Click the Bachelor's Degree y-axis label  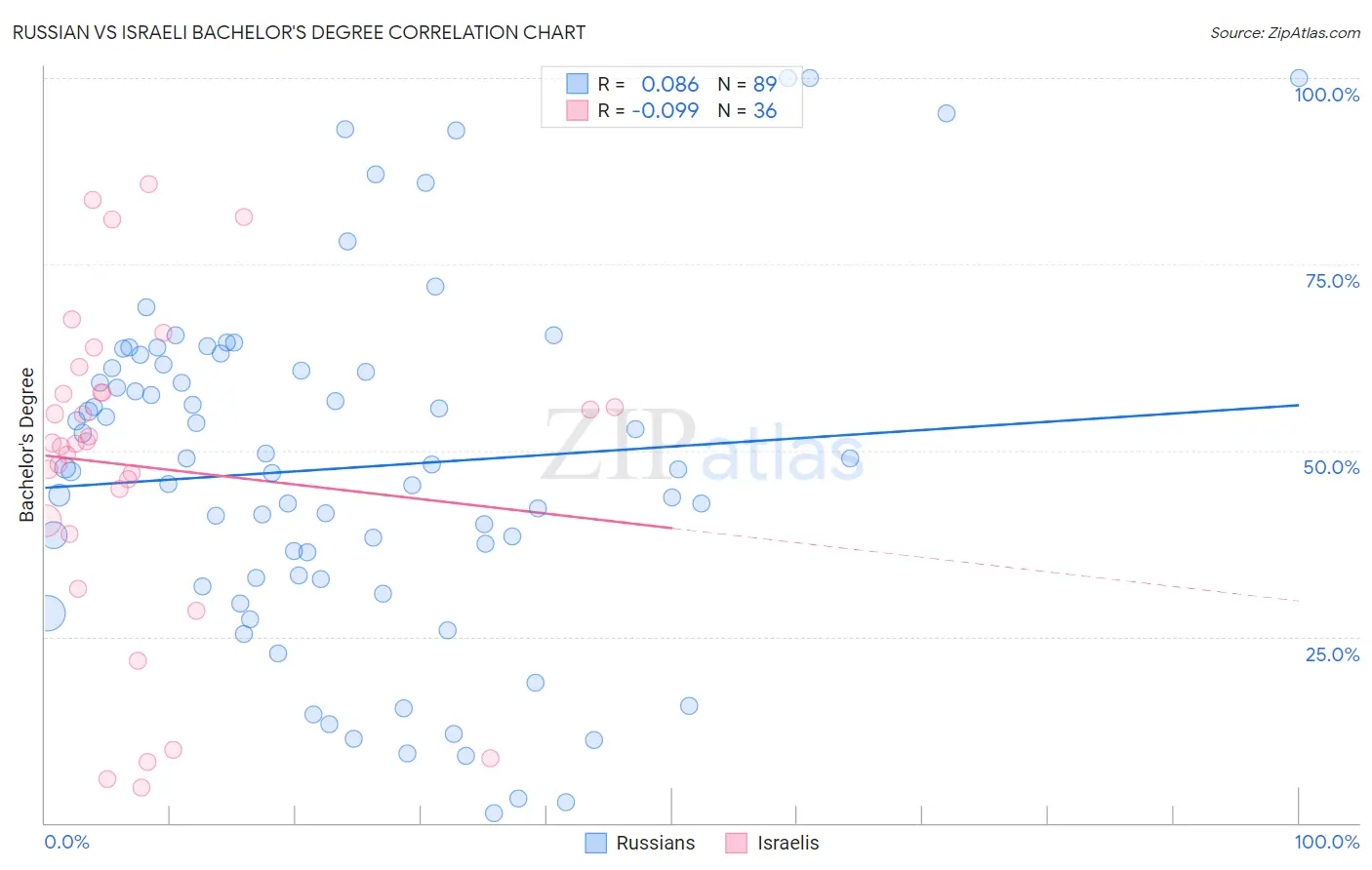[27, 445]
